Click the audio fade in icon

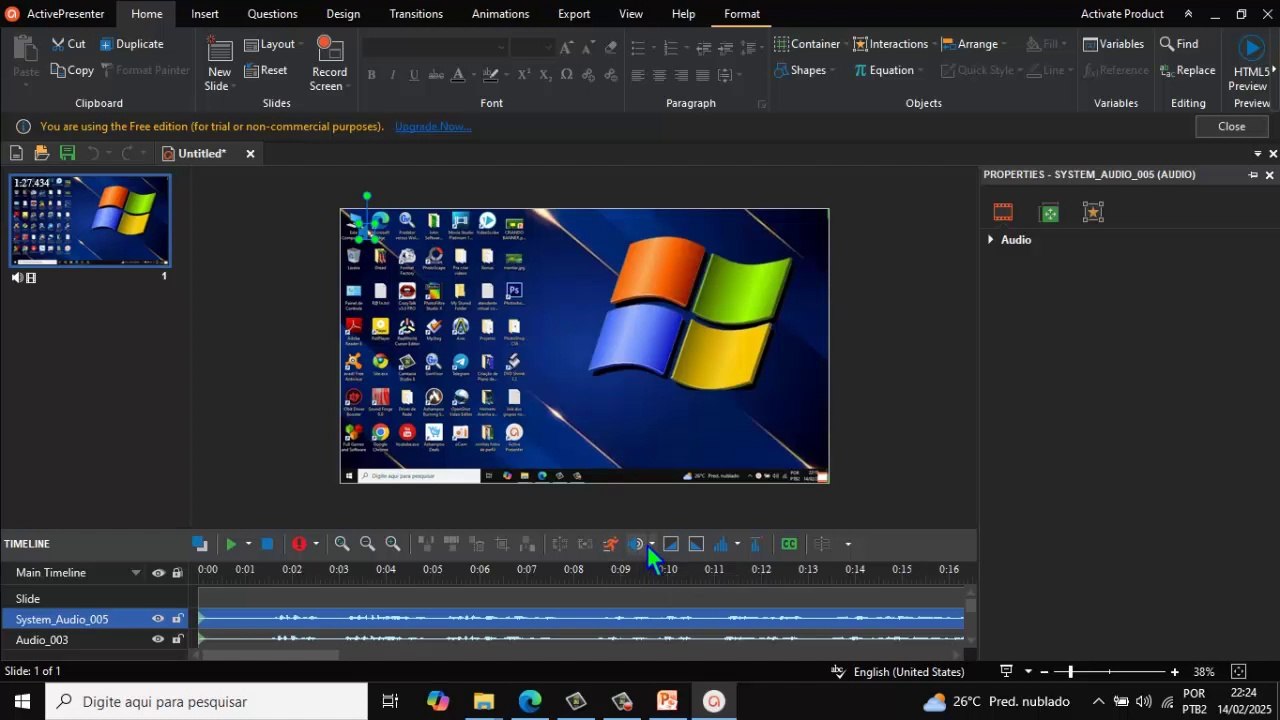point(671,544)
